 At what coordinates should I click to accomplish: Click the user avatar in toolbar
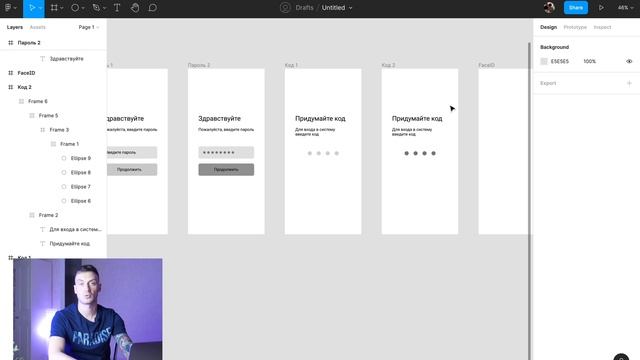pyautogui.click(x=549, y=7)
